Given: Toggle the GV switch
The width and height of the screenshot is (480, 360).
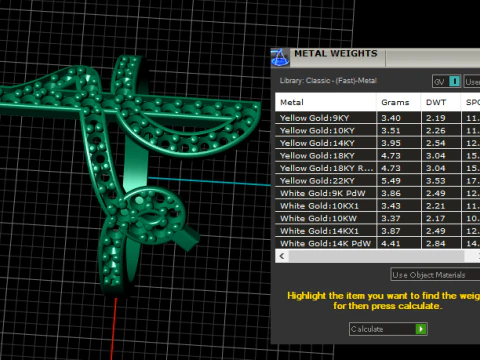Looking at the screenshot, I should tap(447, 81).
